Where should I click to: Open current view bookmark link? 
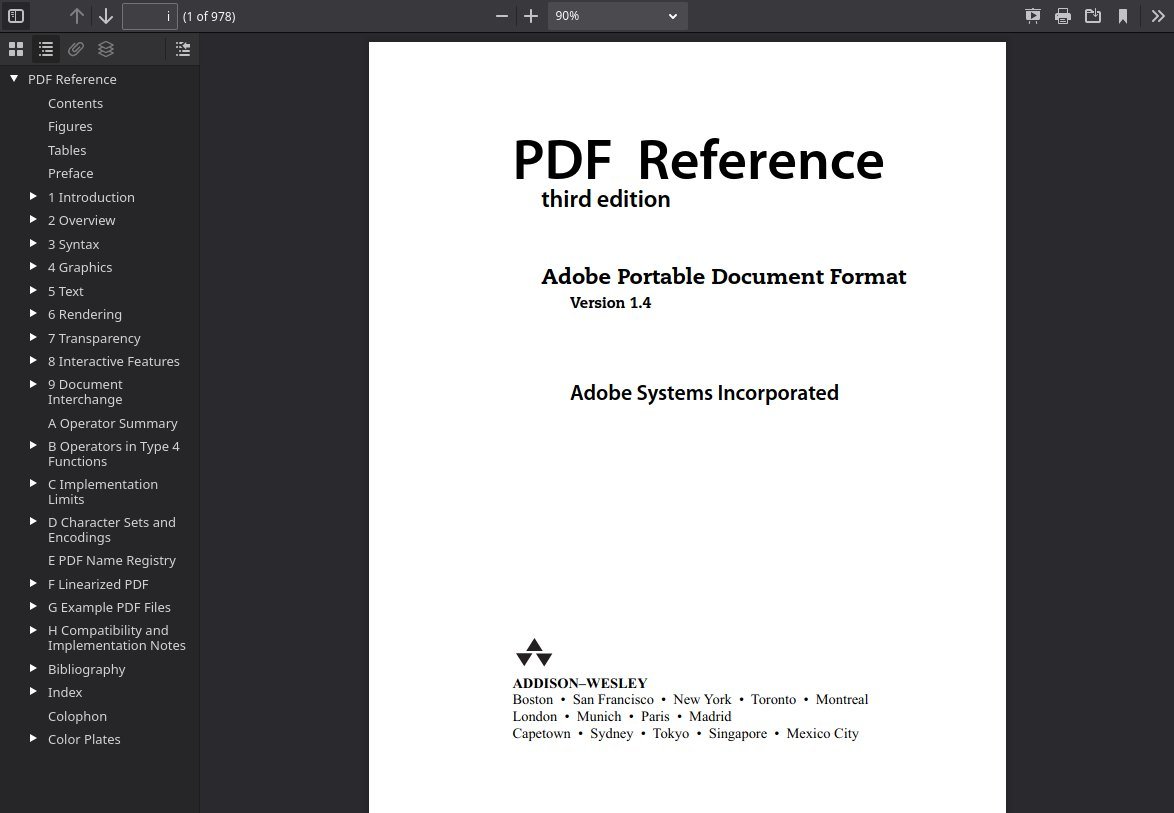(1122, 16)
